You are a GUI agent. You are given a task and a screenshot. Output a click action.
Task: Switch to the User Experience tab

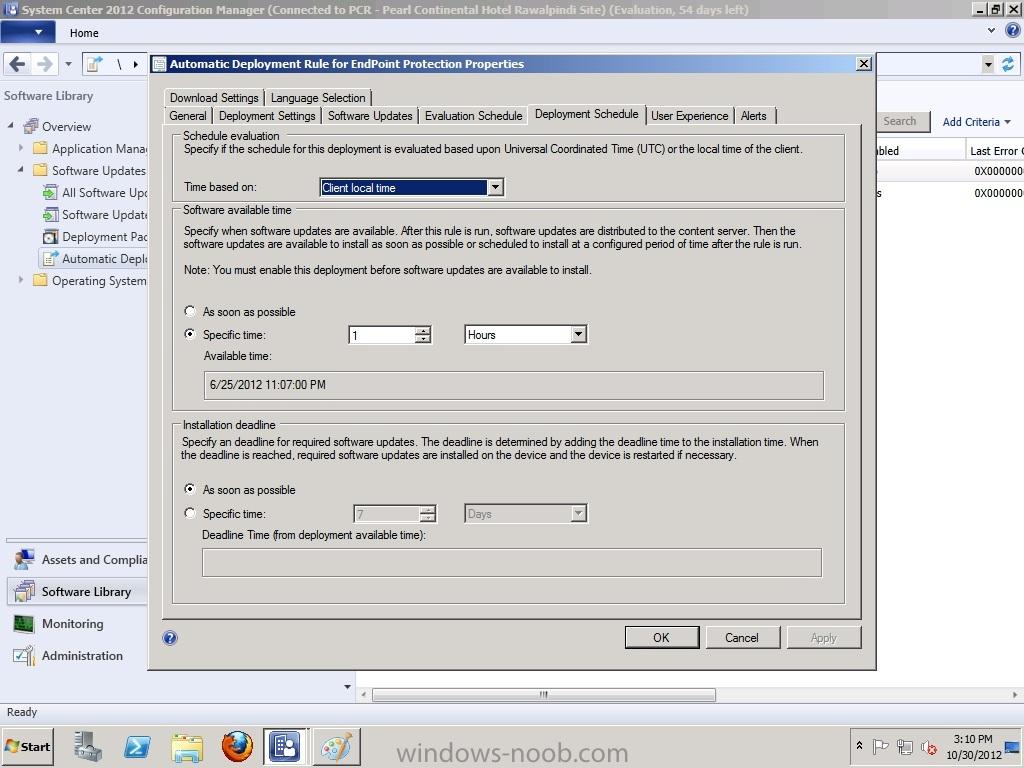pos(690,116)
